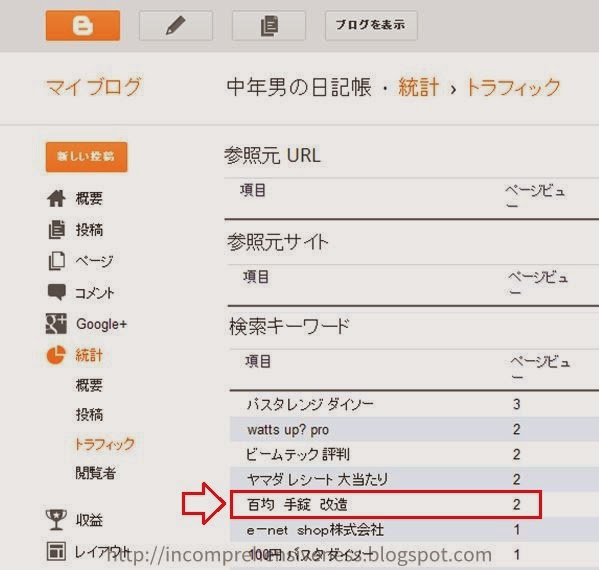Click the 参照元サイト section heading
The image size is (599, 570).
278,242
